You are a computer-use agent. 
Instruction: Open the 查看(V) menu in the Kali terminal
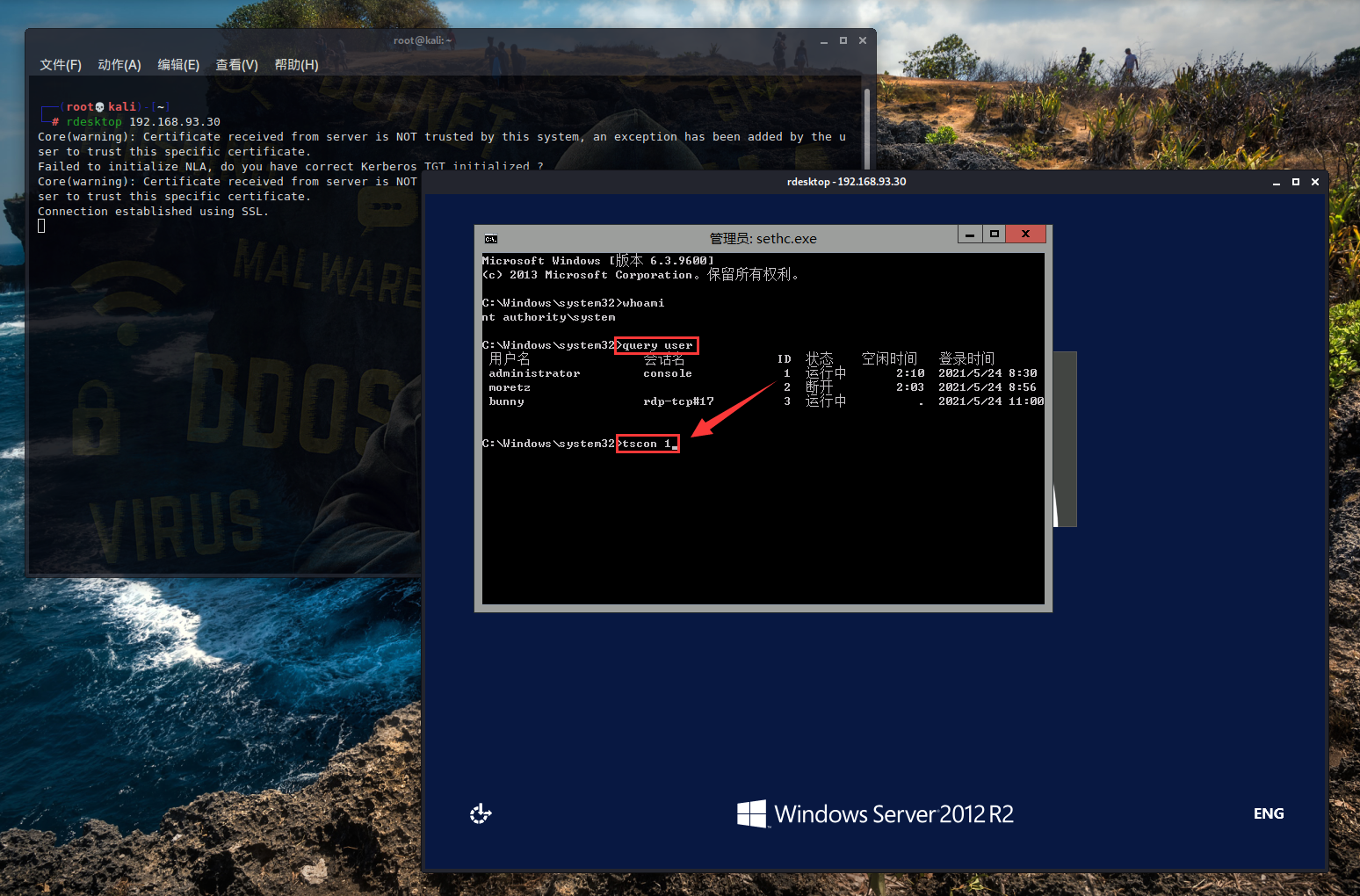click(x=237, y=65)
